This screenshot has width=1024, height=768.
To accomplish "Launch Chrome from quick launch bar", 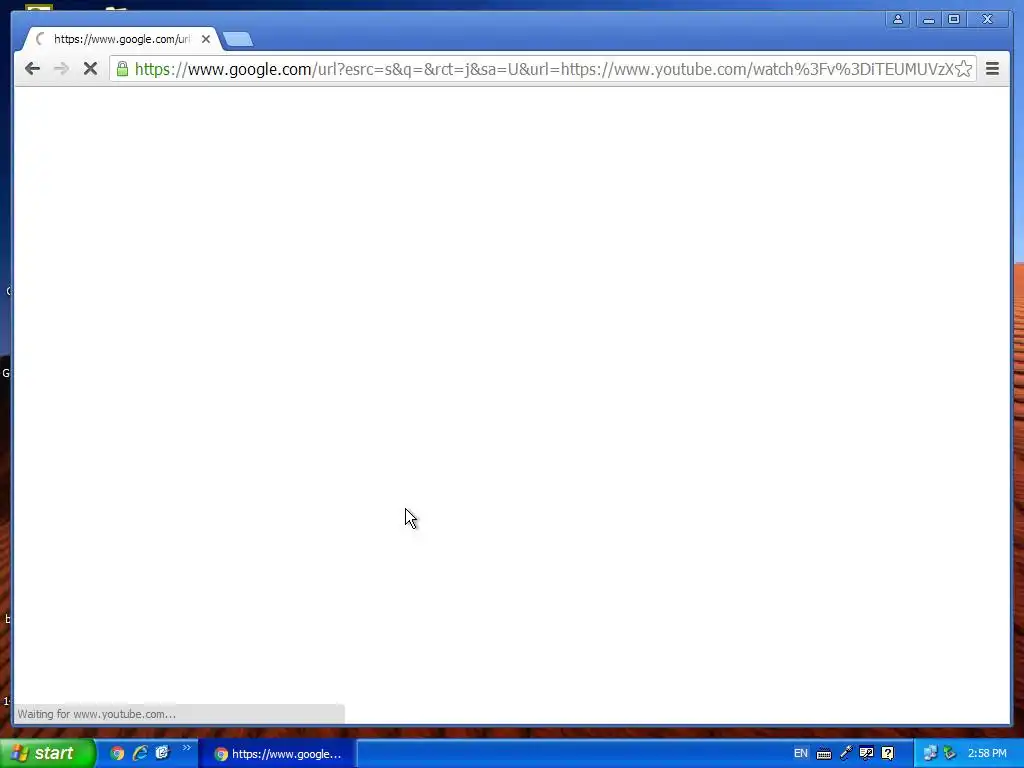I will [117, 754].
